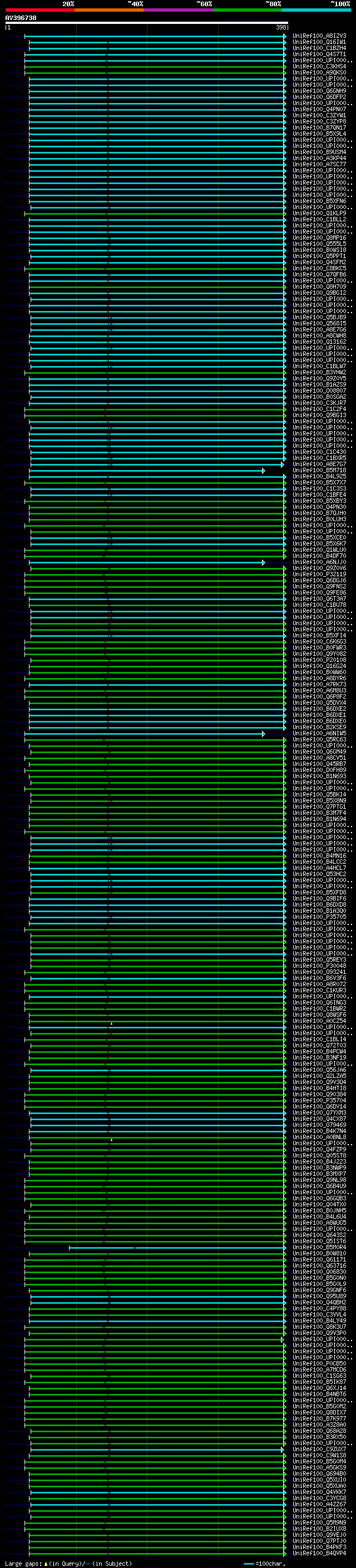Image resolution: width=356 pixels, height=1568 pixels.
Task: Click the label UniRef100_C1BLL2
Action: click(x=319, y=219)
